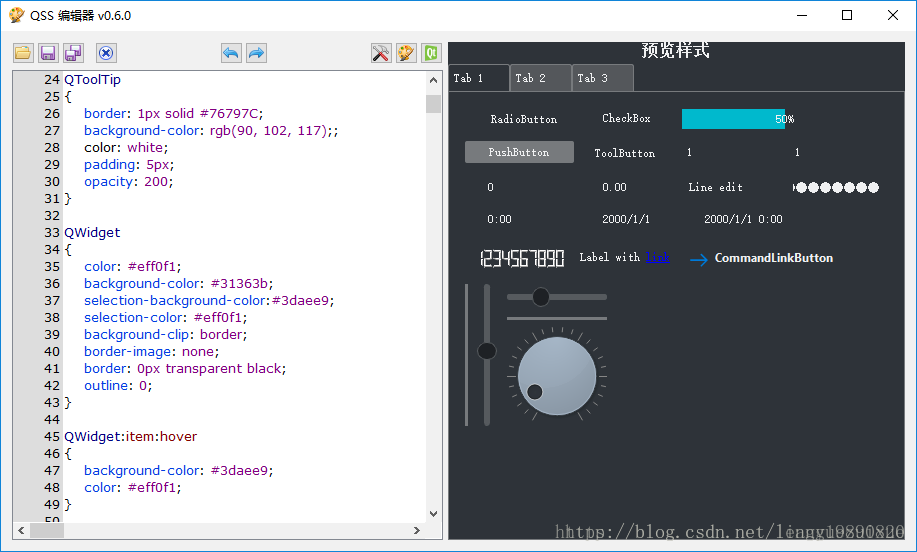917x552 pixels.
Task: Click horizontal scrollbar right arrow
Action: pyautogui.click(x=417, y=530)
